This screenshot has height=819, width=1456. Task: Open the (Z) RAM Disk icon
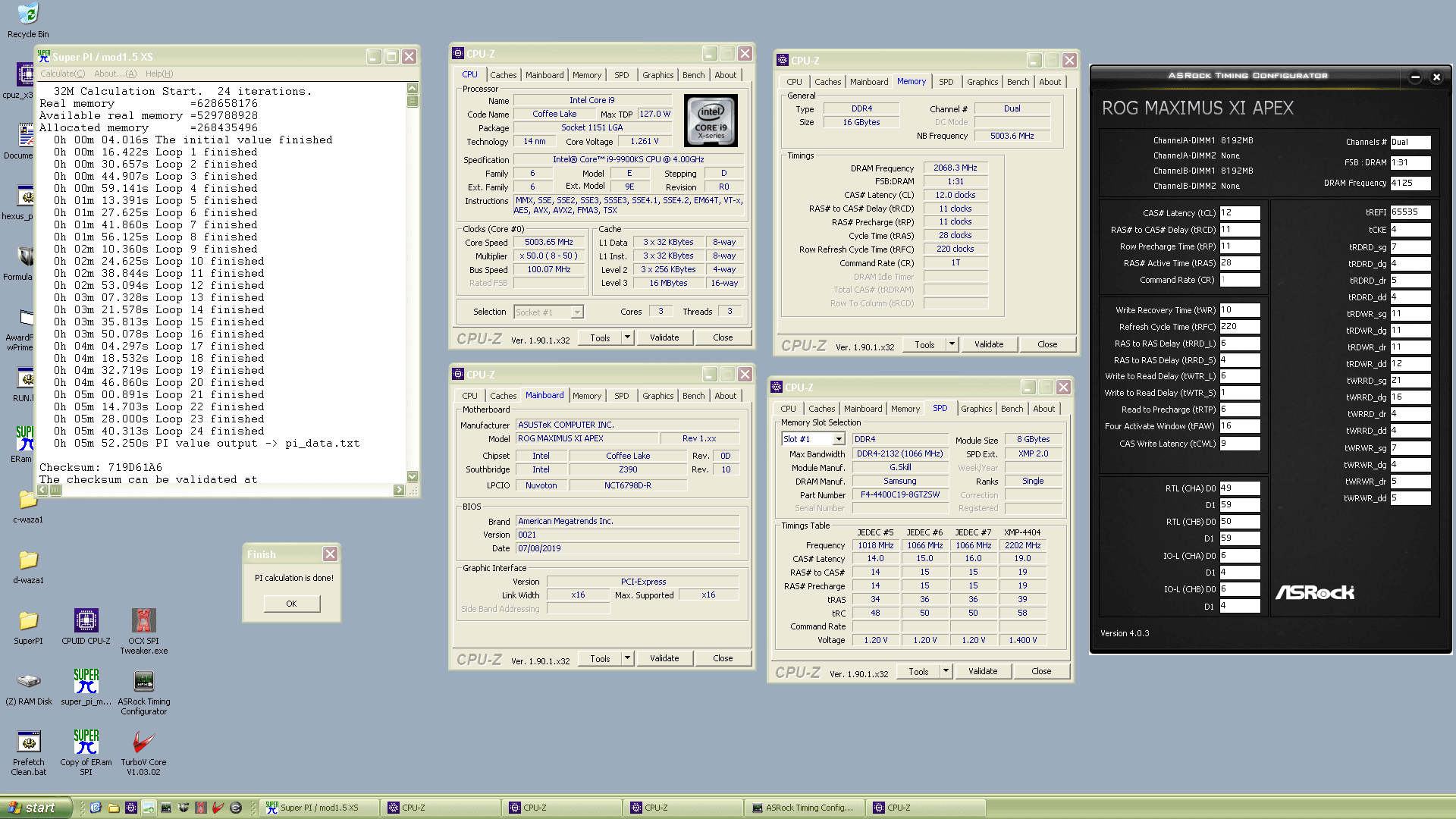28,682
